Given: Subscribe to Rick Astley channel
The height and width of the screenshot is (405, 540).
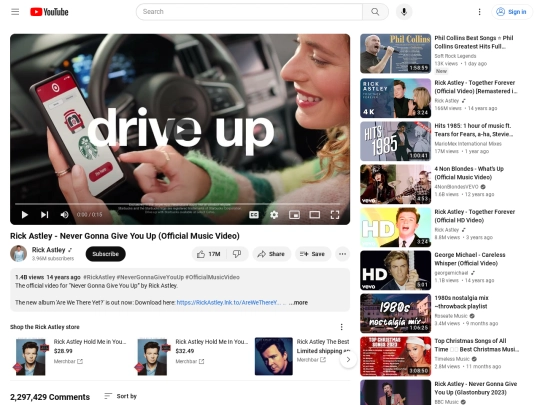Looking at the screenshot, I should point(105,254).
